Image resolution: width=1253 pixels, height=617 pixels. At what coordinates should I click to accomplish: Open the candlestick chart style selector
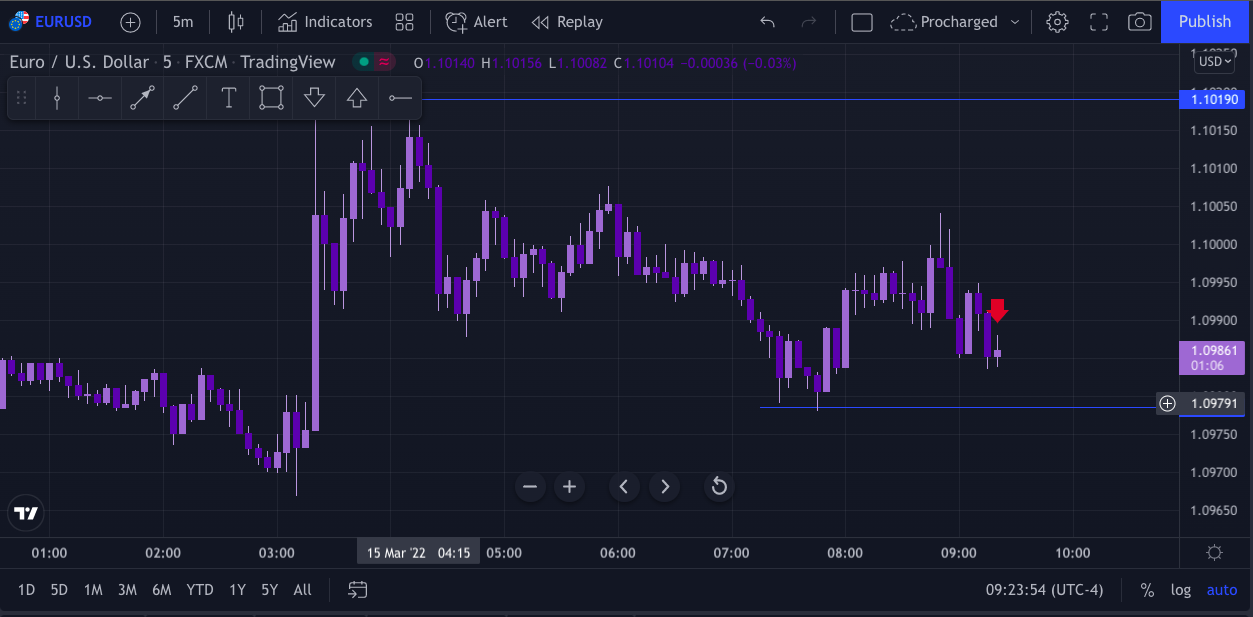(236, 22)
